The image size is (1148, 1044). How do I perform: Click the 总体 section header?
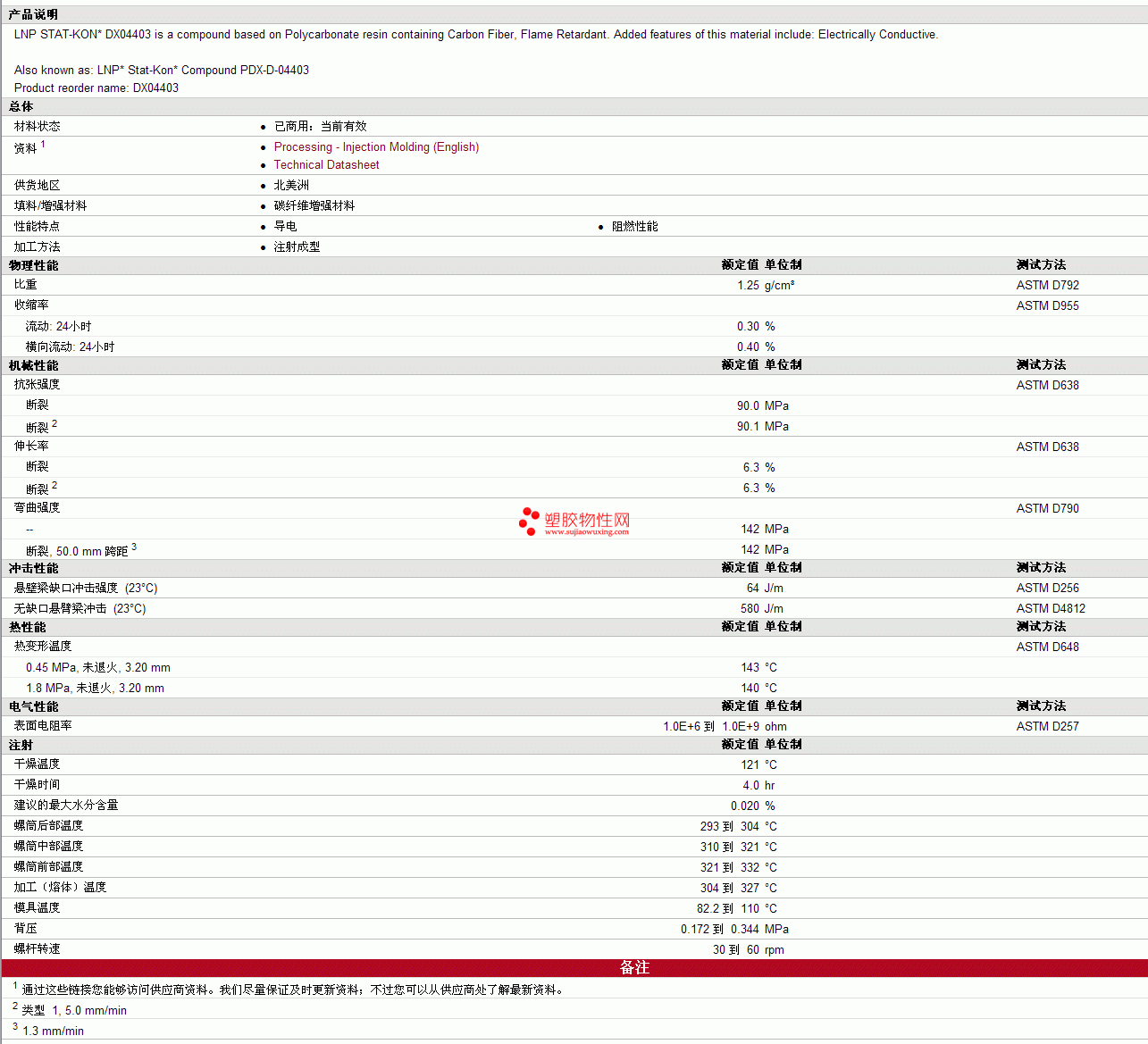[21, 106]
